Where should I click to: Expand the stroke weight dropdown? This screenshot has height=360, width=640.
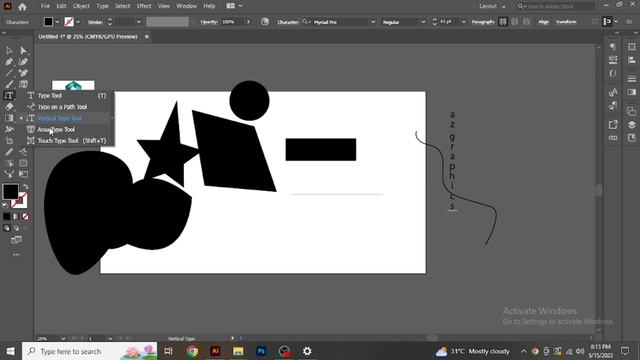tap(139, 22)
